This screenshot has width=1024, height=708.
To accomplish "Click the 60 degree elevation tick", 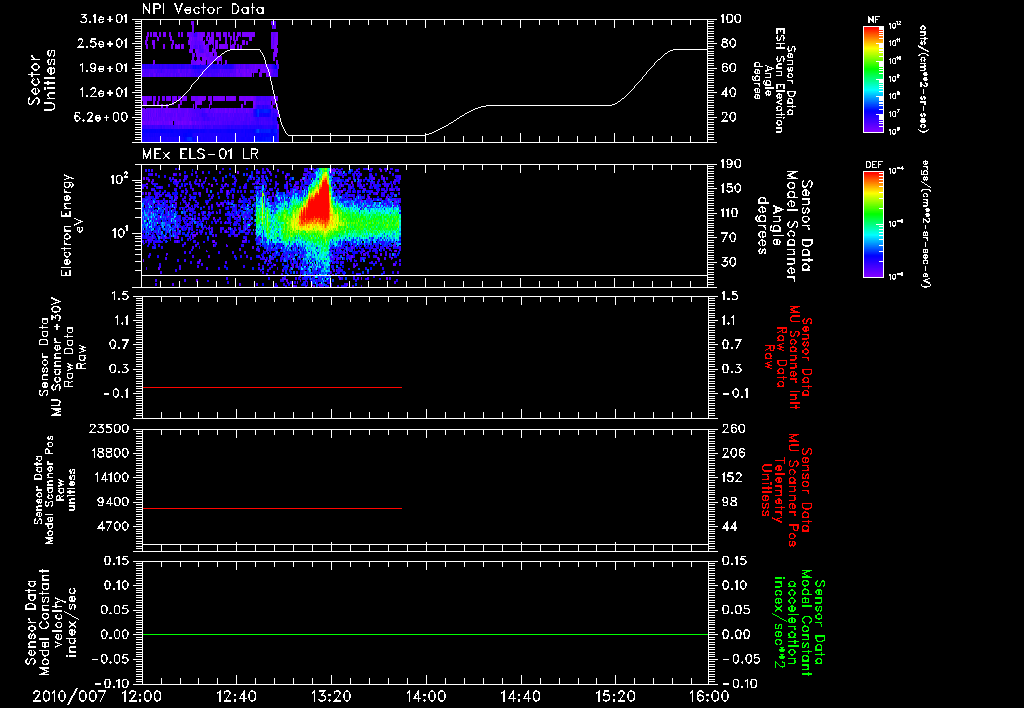I will pyautogui.click(x=729, y=68).
